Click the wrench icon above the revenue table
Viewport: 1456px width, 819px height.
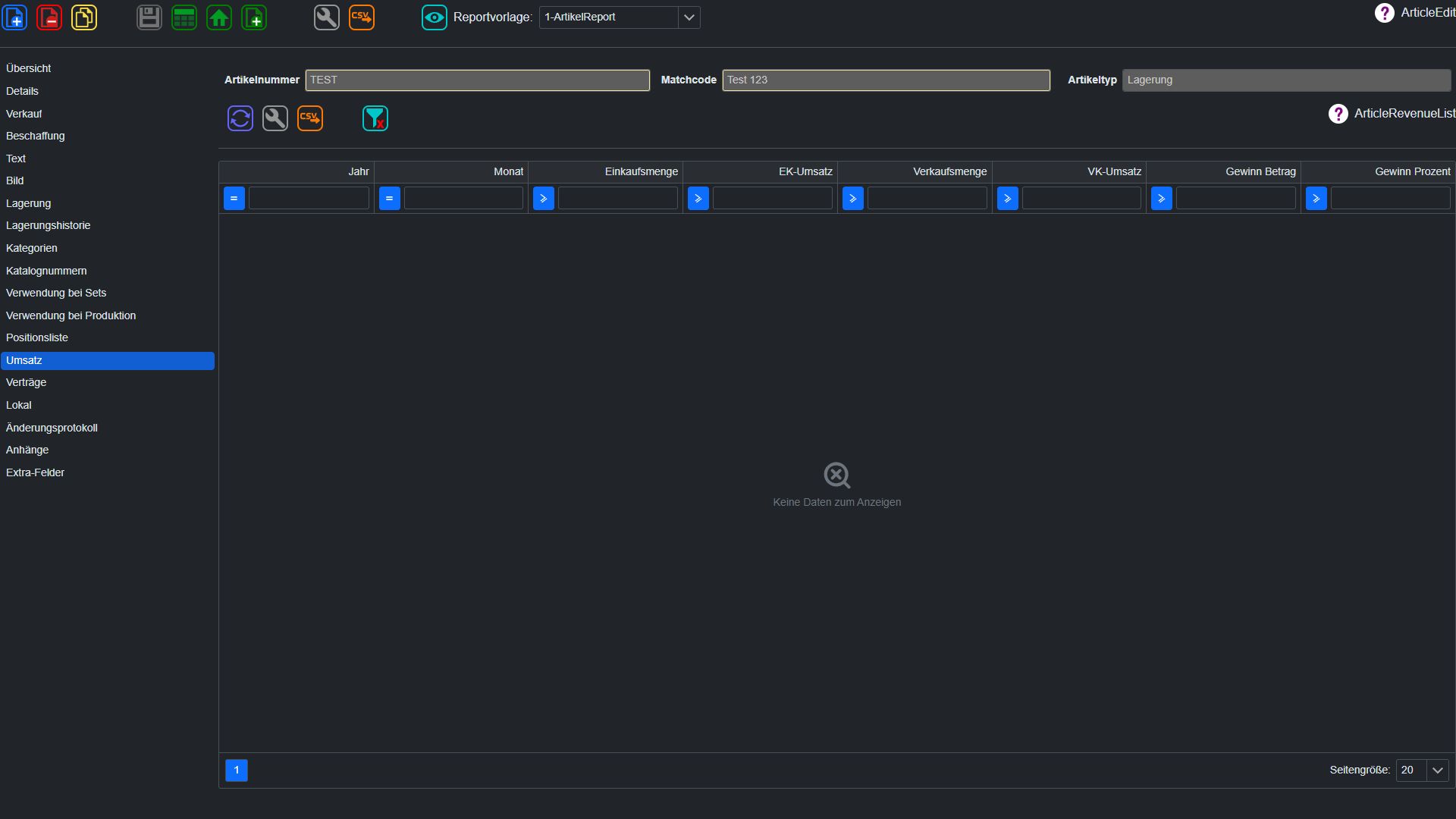[x=275, y=118]
